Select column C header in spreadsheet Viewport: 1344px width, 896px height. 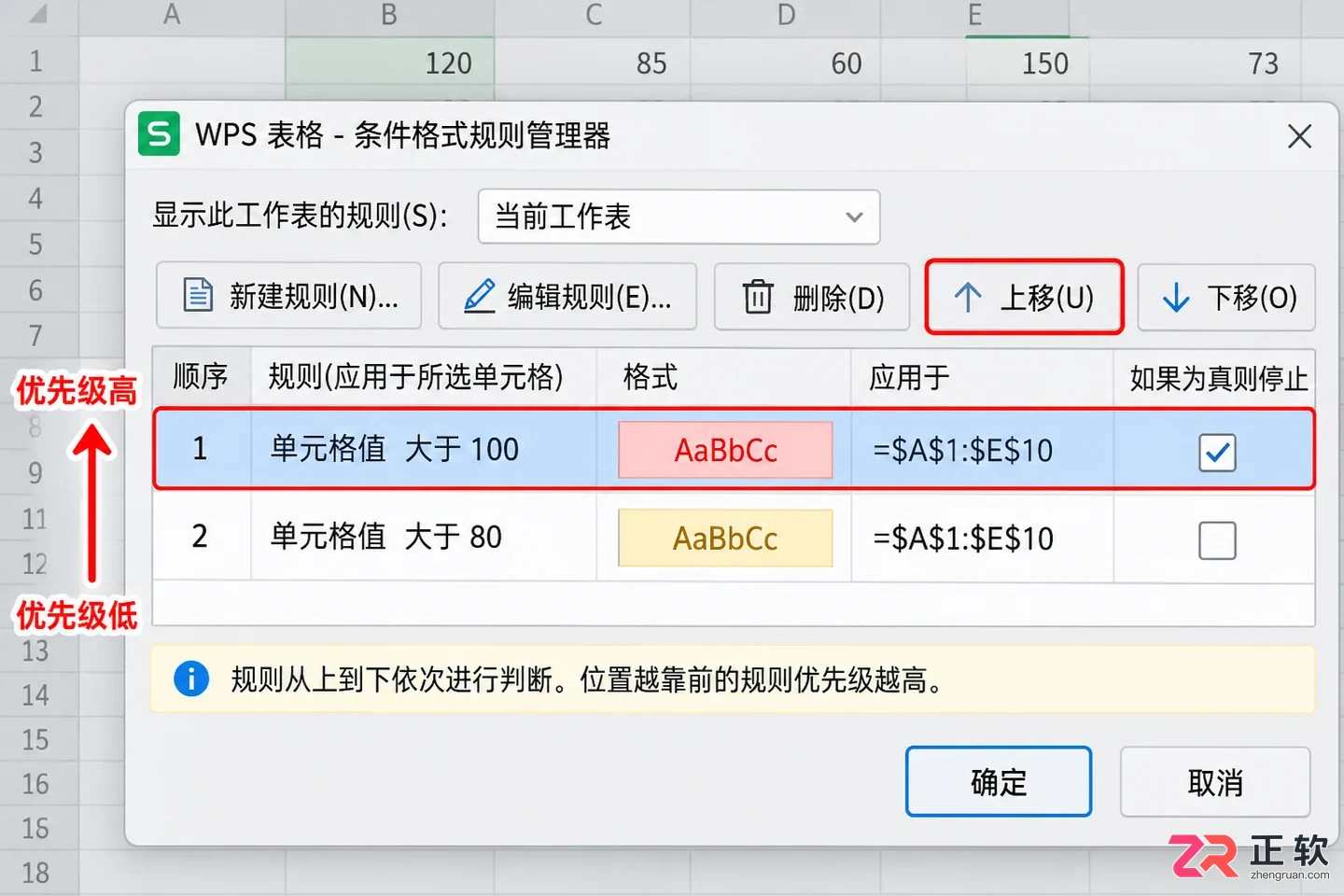pyautogui.click(x=593, y=16)
